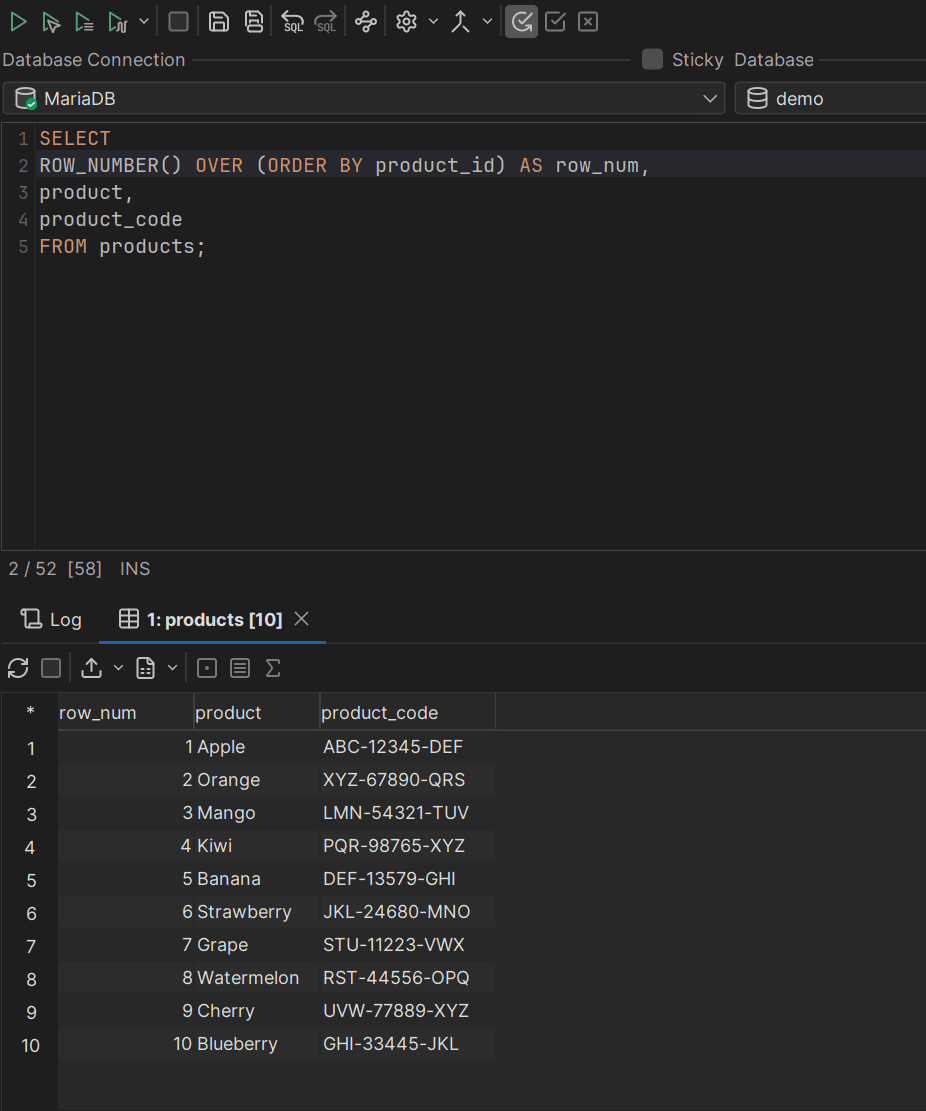Expand the run options dropdown arrow

[x=144, y=21]
